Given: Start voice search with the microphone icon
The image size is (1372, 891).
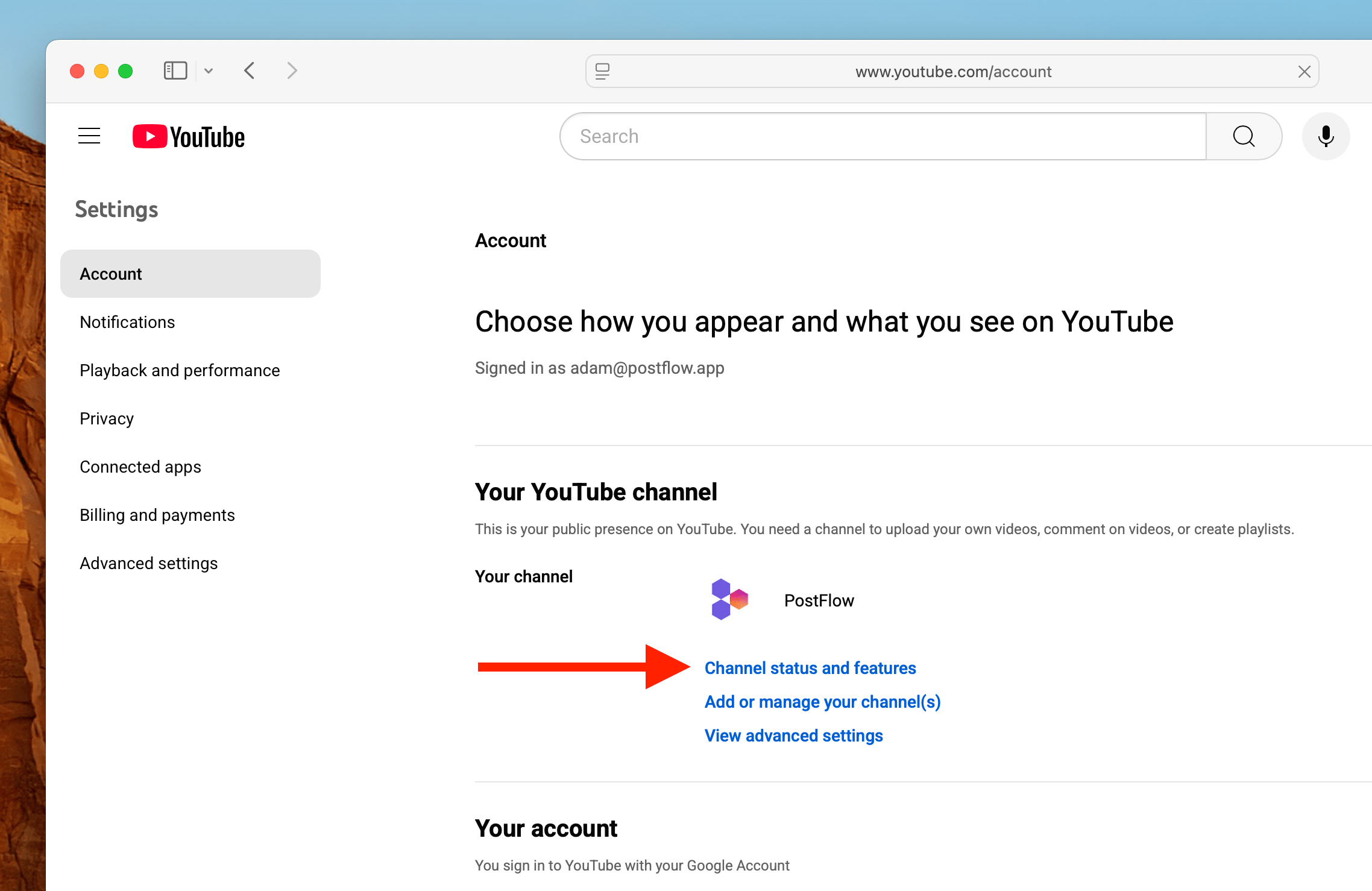Looking at the screenshot, I should pos(1326,136).
